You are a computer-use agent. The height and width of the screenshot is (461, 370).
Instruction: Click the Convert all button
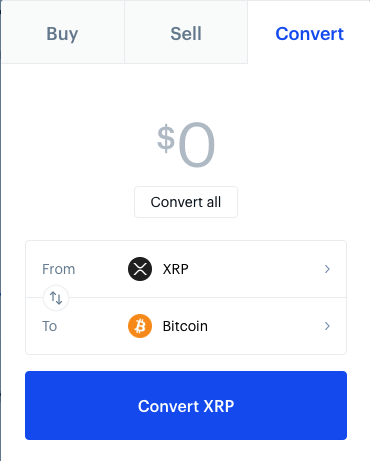coord(186,202)
